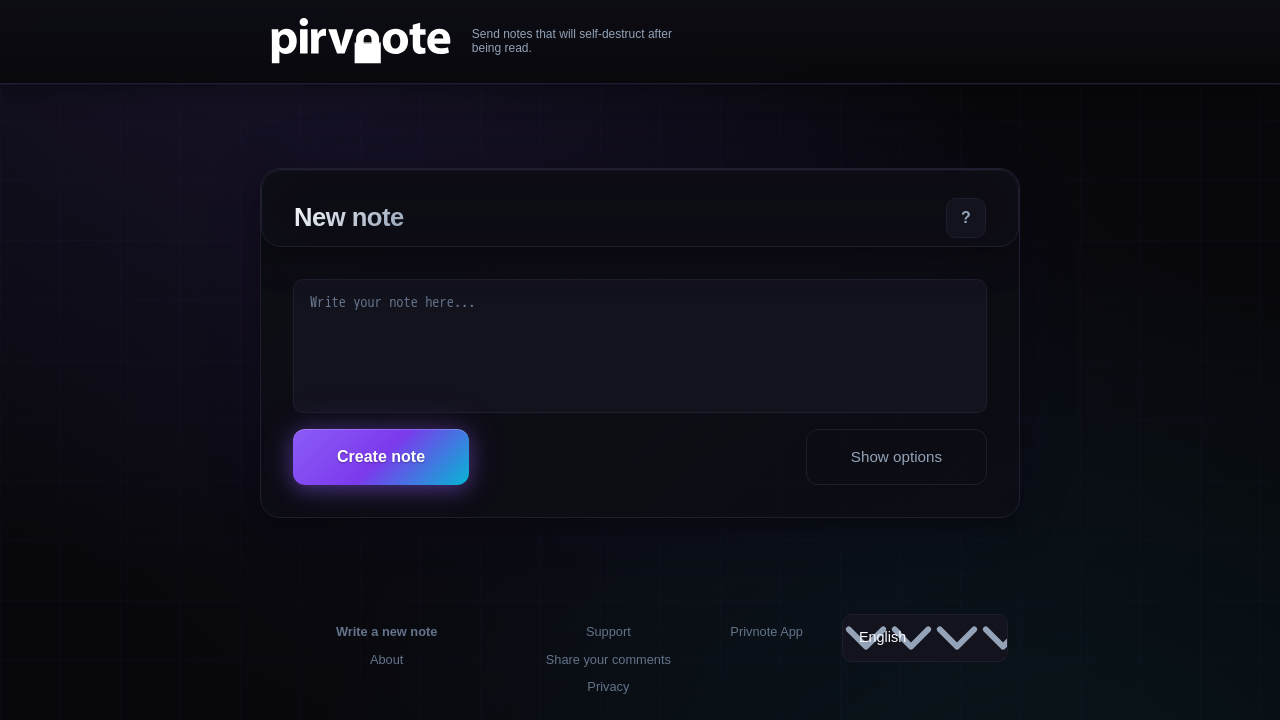The width and height of the screenshot is (1280, 720).
Task: Click the question mark help icon
Action: (x=965, y=218)
